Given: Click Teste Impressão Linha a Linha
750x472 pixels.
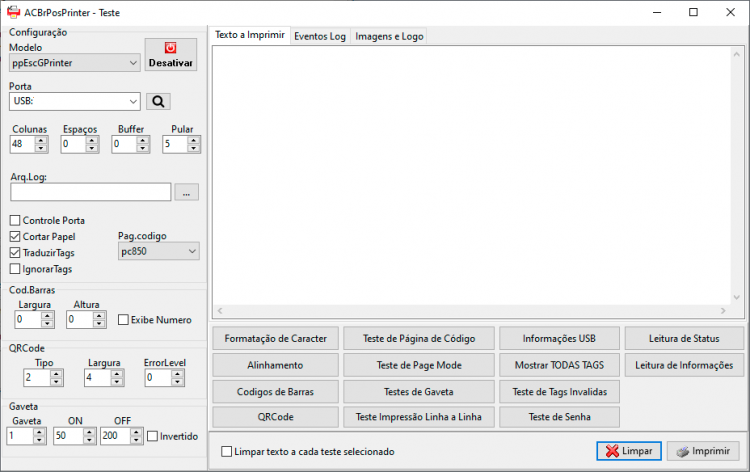Looking at the screenshot, I should coord(419,417).
